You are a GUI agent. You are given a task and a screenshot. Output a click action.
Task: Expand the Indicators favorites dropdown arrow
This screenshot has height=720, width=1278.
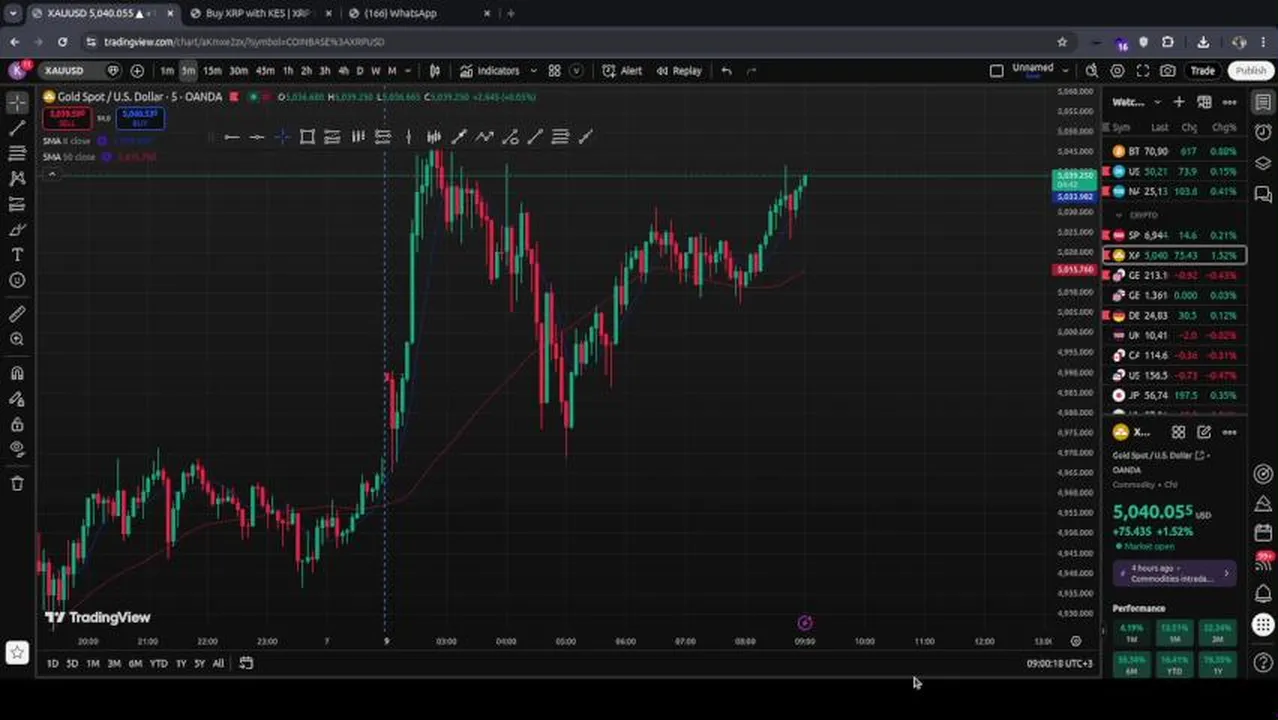click(533, 71)
